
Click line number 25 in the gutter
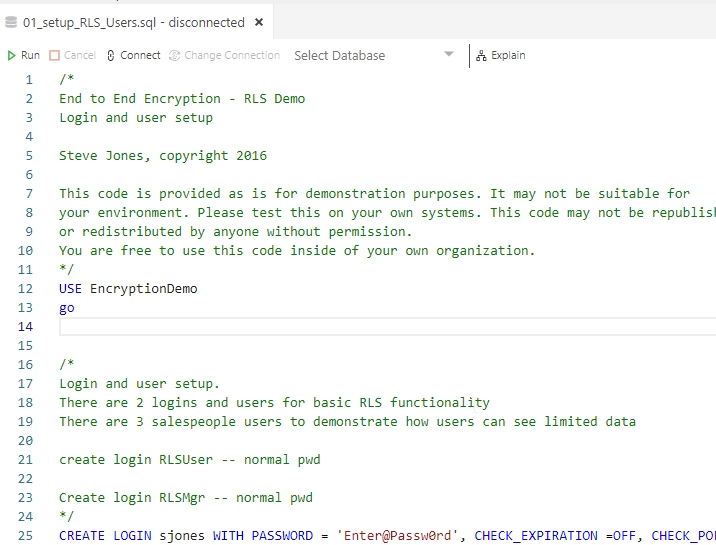click(25, 536)
